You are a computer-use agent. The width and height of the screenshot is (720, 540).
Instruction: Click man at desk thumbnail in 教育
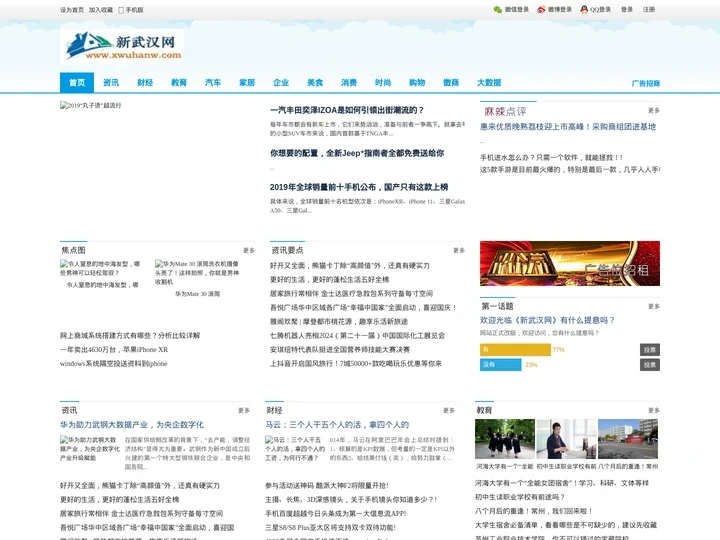click(567, 439)
